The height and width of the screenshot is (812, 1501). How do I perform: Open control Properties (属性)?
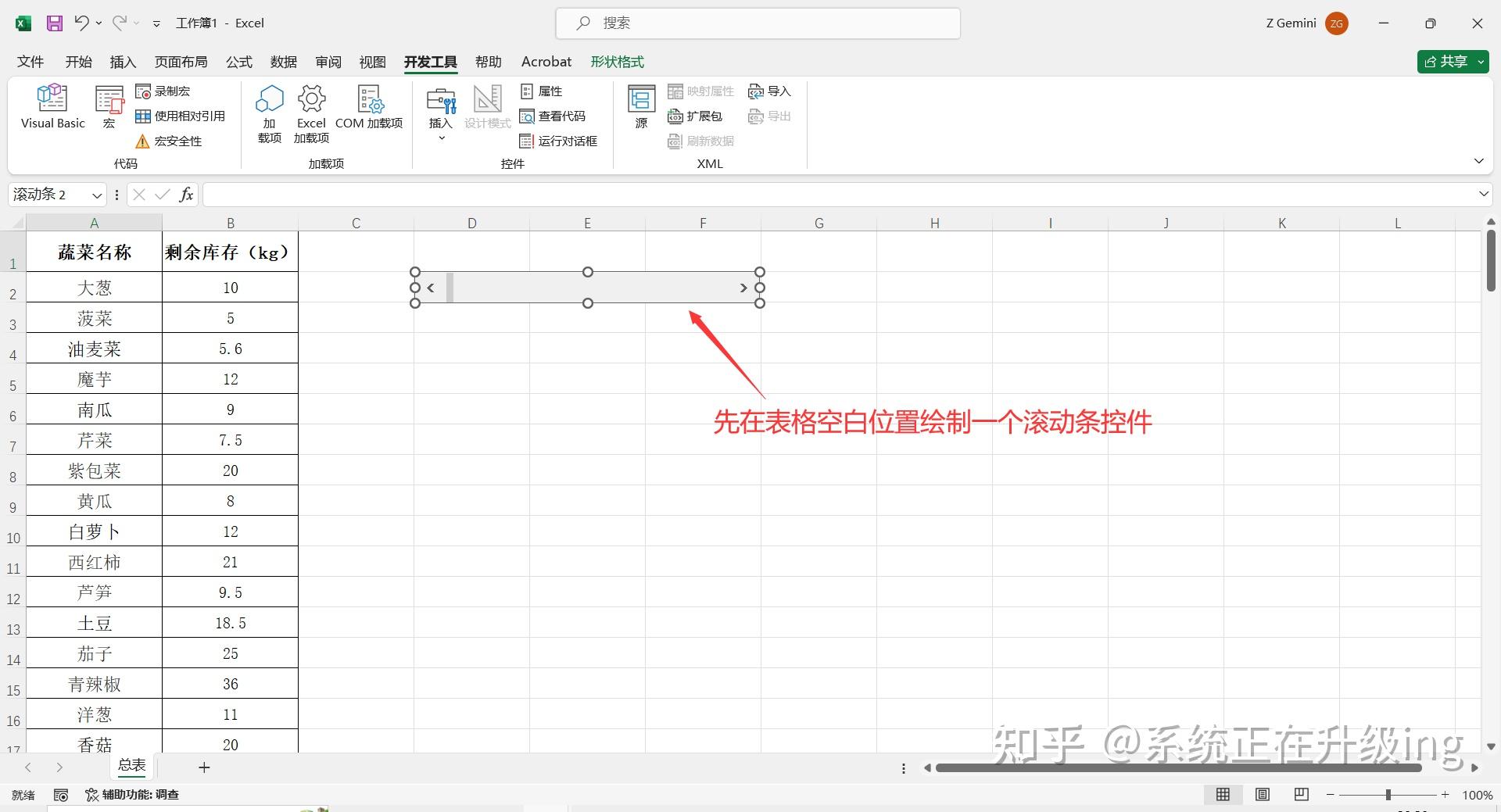tap(541, 91)
